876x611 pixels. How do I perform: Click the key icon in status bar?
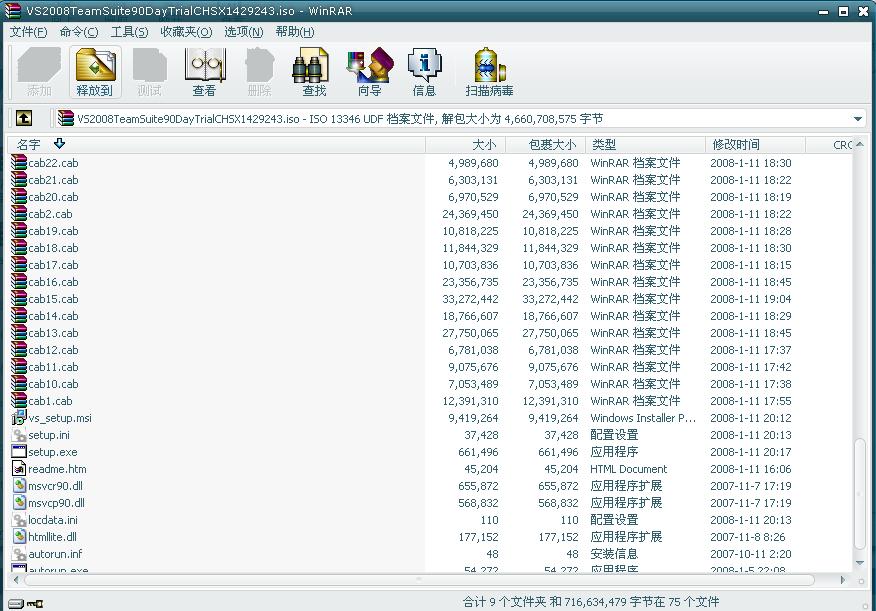(x=35, y=603)
